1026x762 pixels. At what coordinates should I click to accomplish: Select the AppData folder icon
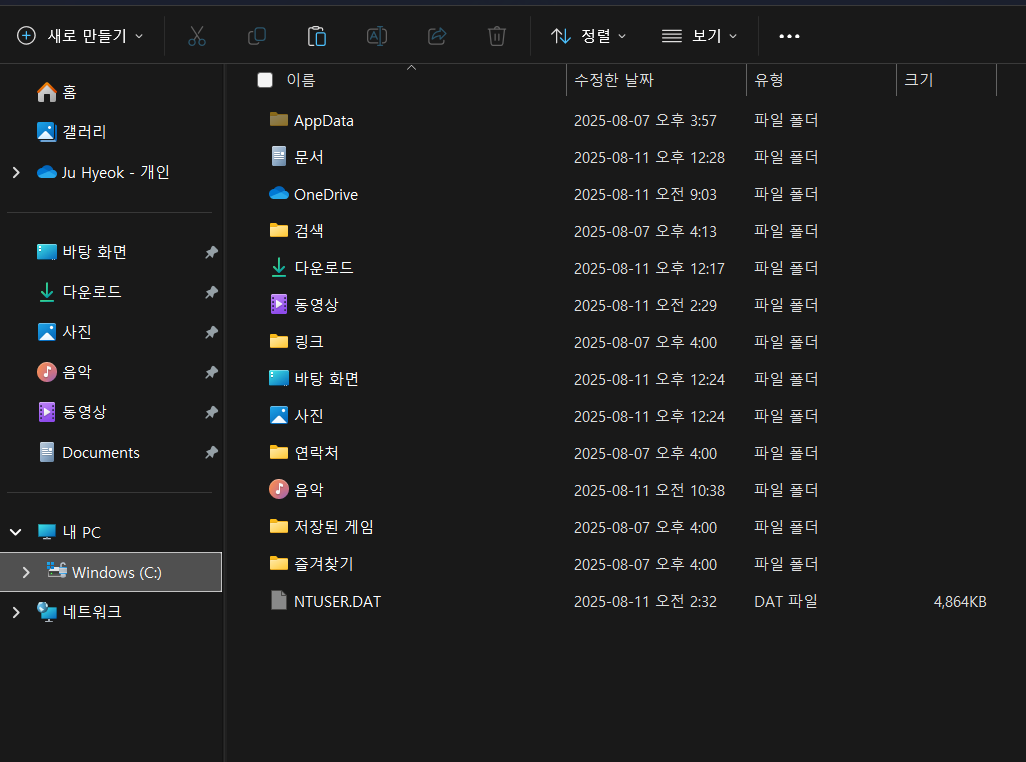(279, 119)
